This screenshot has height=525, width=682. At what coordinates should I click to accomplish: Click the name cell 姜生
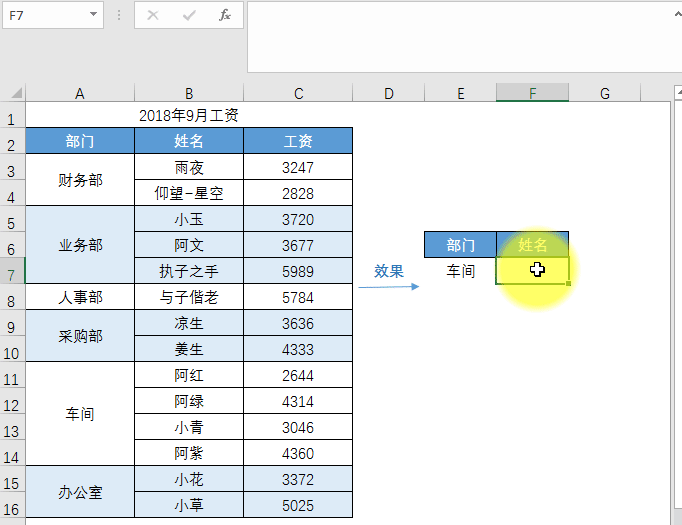coord(189,349)
